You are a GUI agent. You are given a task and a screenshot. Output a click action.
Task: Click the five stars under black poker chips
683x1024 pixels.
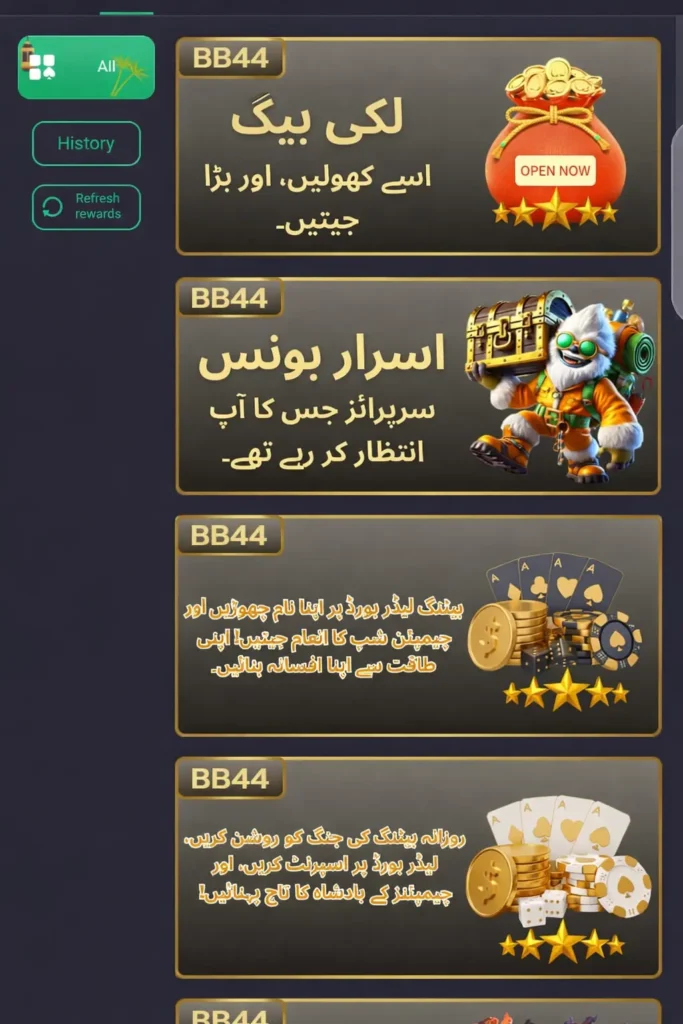pyautogui.click(x=565, y=691)
